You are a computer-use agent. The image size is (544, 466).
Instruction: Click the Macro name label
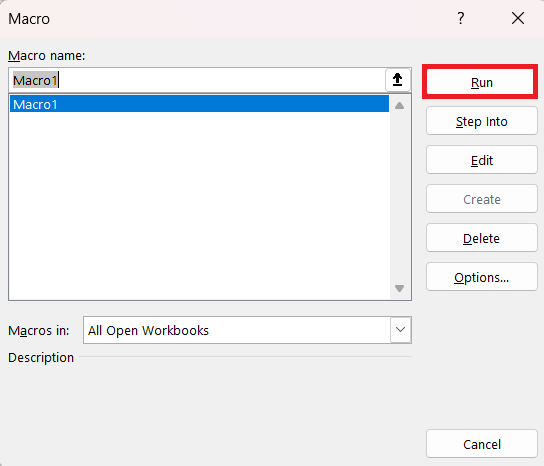pyautogui.click(x=46, y=56)
